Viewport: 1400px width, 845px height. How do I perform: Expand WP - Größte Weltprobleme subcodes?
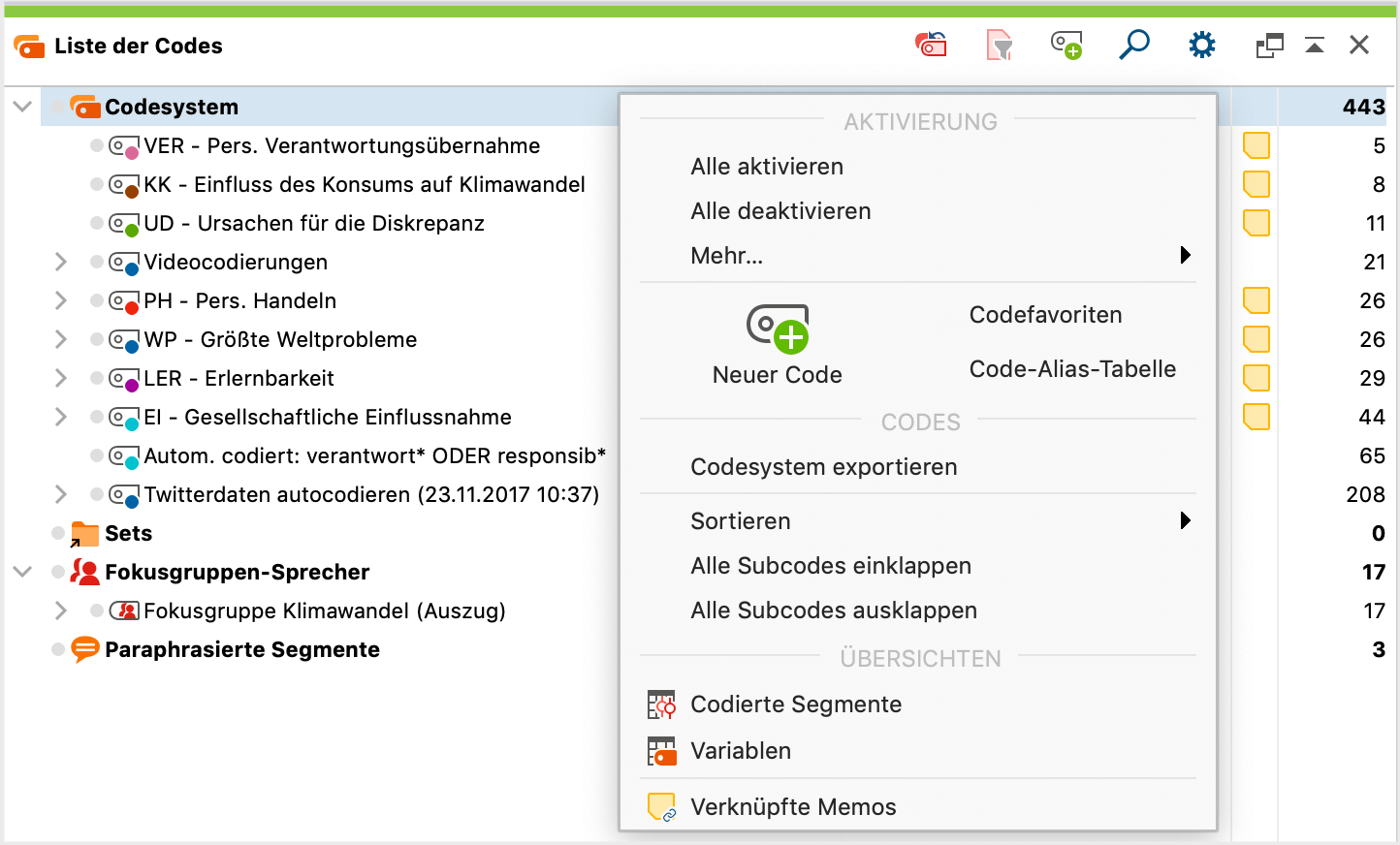point(60,339)
